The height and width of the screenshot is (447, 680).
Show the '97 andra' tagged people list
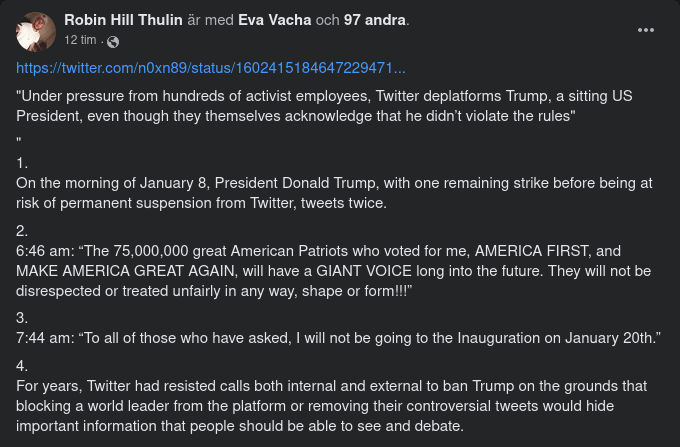pos(368,20)
